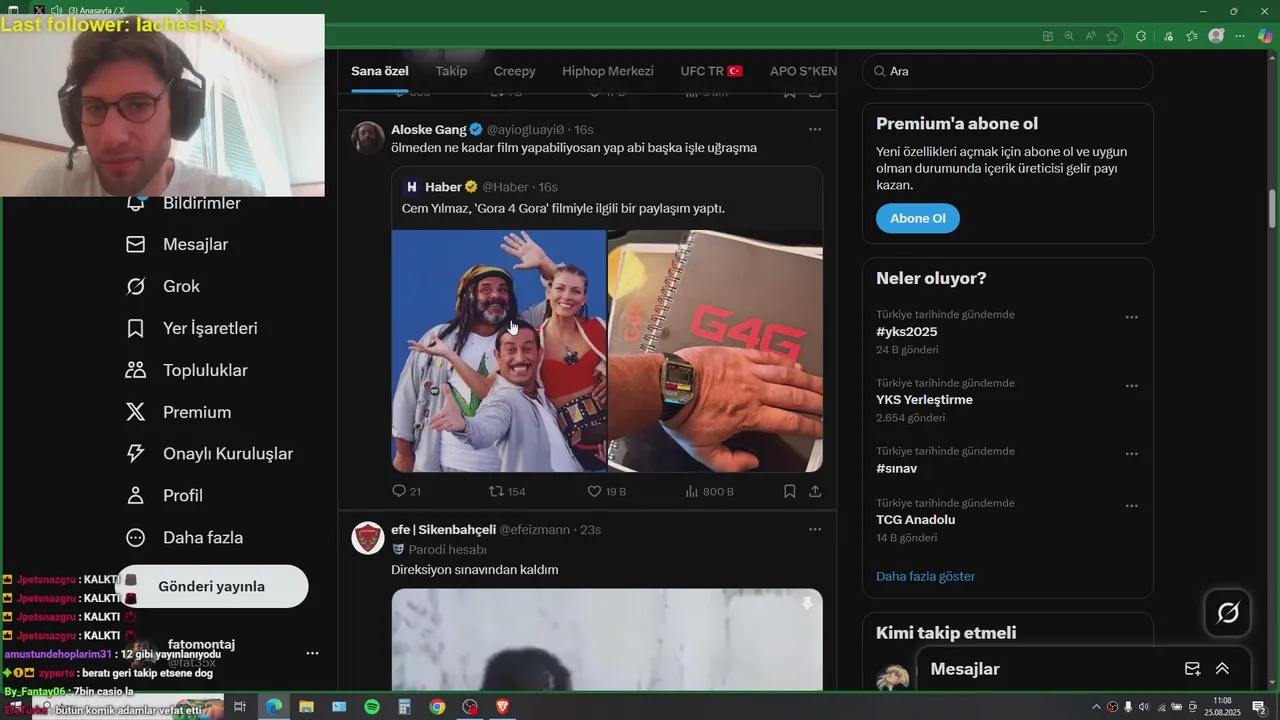
Task: Open Topluluklar communities page
Action: pos(186,370)
